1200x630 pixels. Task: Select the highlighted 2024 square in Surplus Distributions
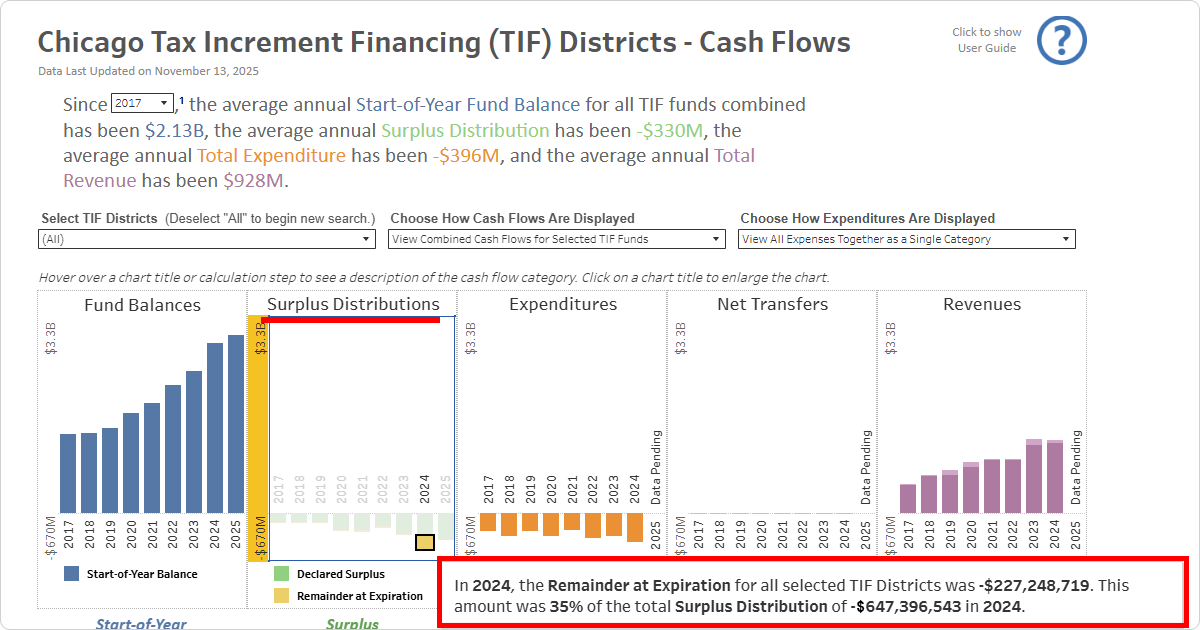424,543
